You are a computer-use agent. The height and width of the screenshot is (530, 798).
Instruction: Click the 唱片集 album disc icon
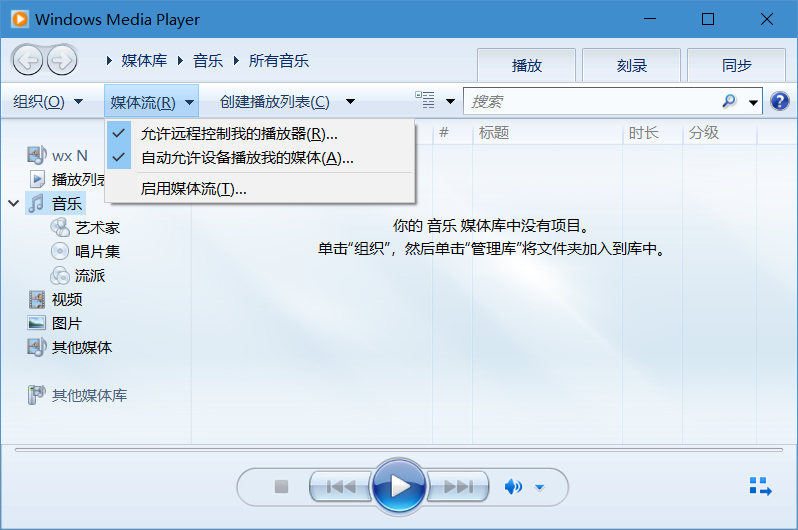[60, 251]
